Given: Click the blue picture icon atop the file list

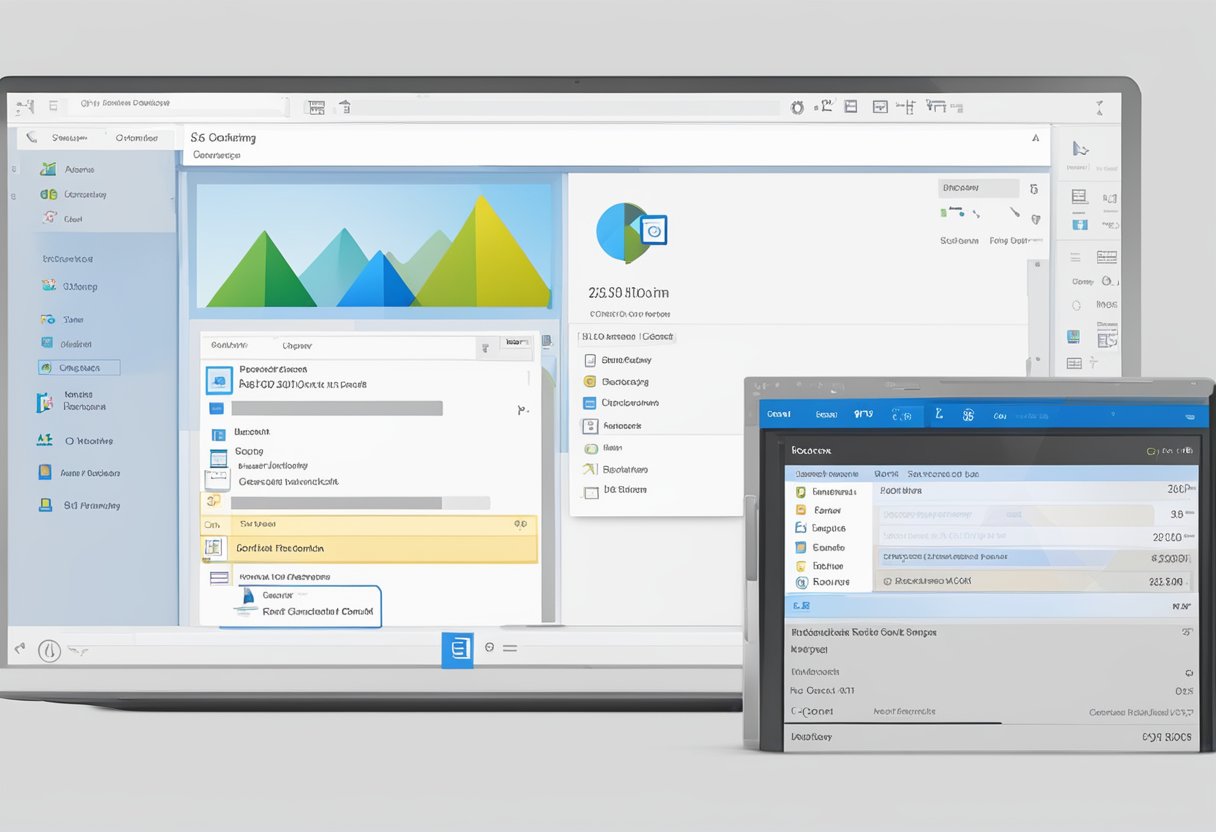Looking at the screenshot, I should [x=219, y=380].
